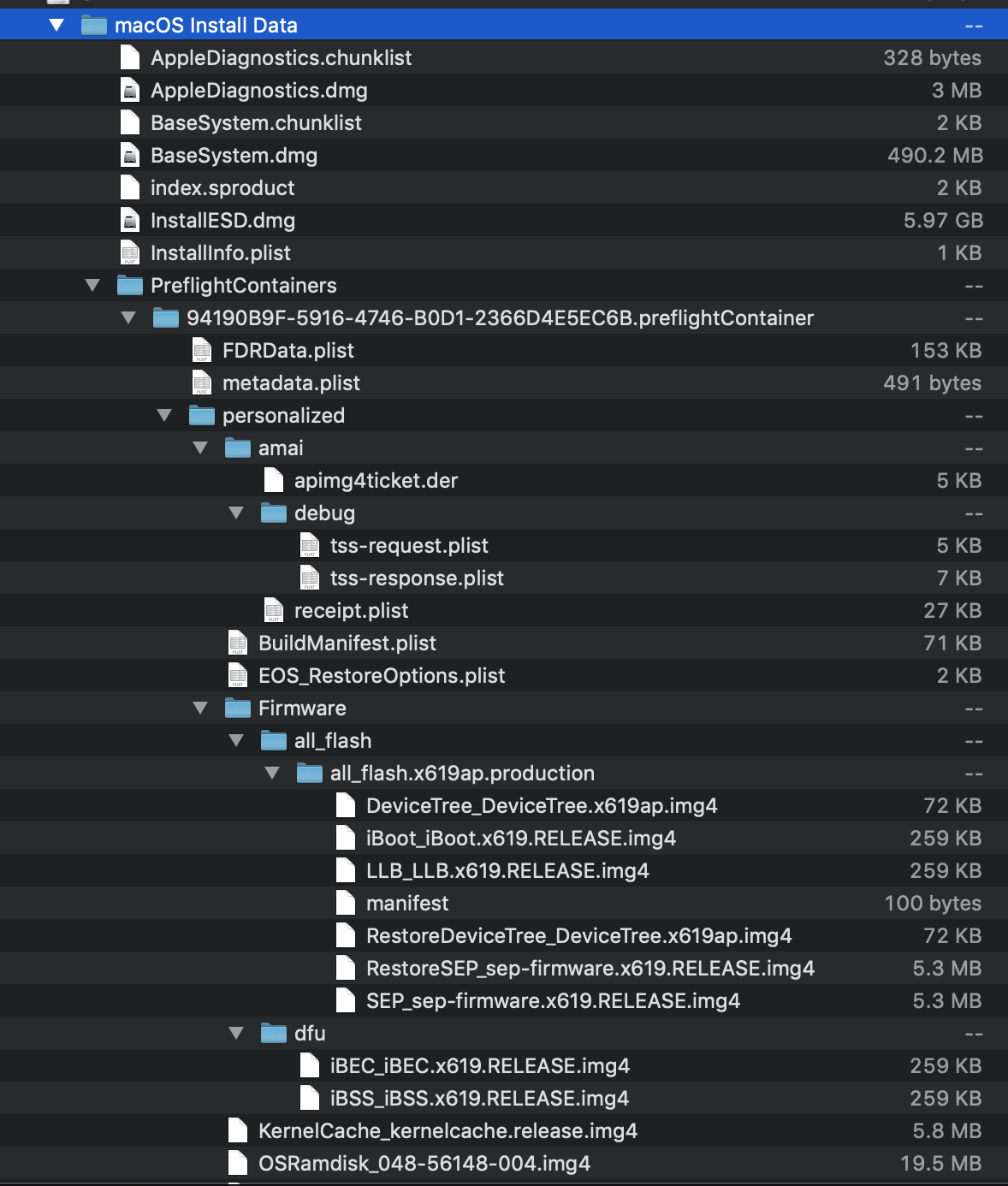
Task: Click the tss-response.plist file icon
Action: (310, 578)
